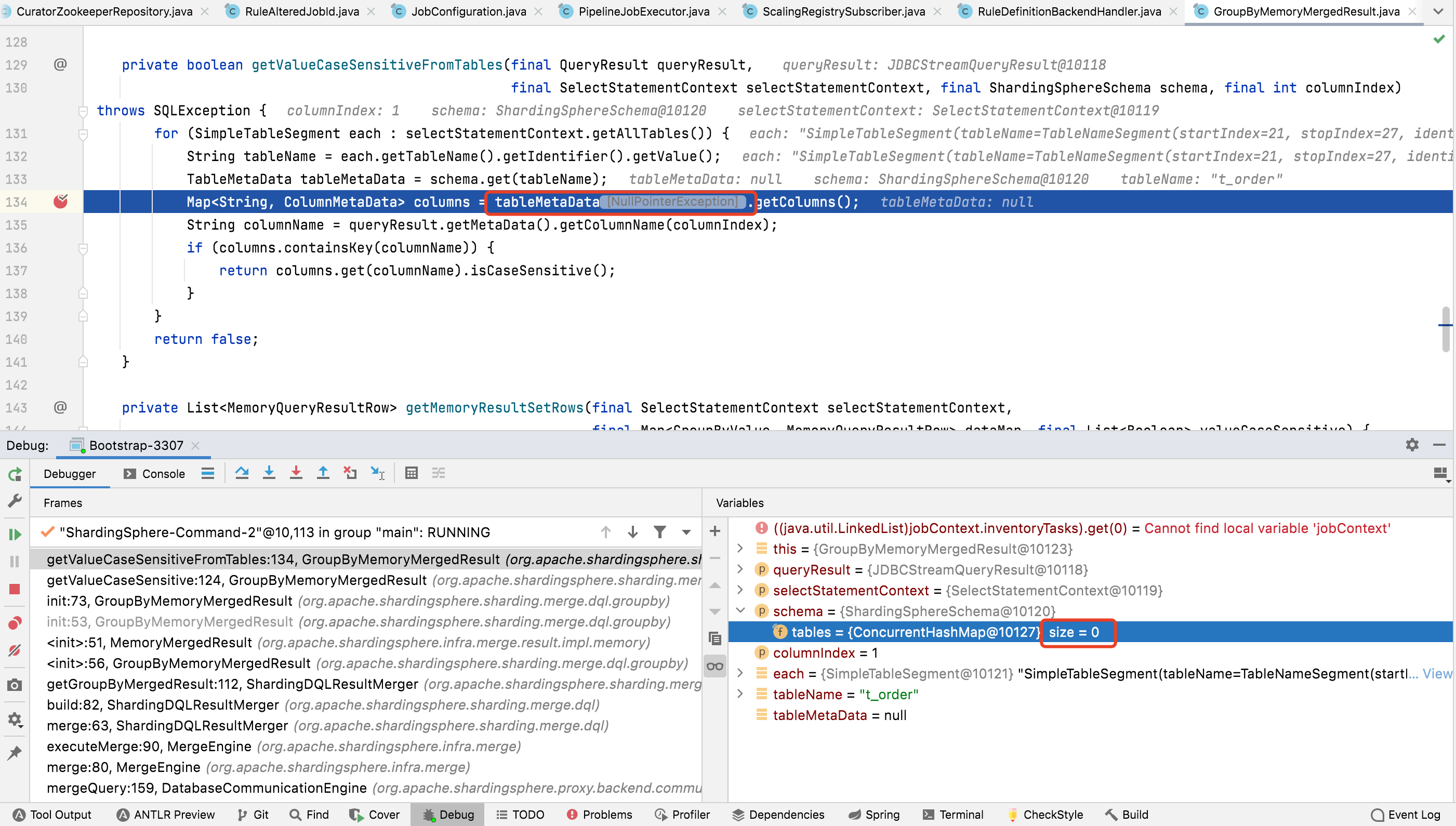The height and width of the screenshot is (826, 1456).
Task: Switch to the Console tab
Action: click(163, 474)
